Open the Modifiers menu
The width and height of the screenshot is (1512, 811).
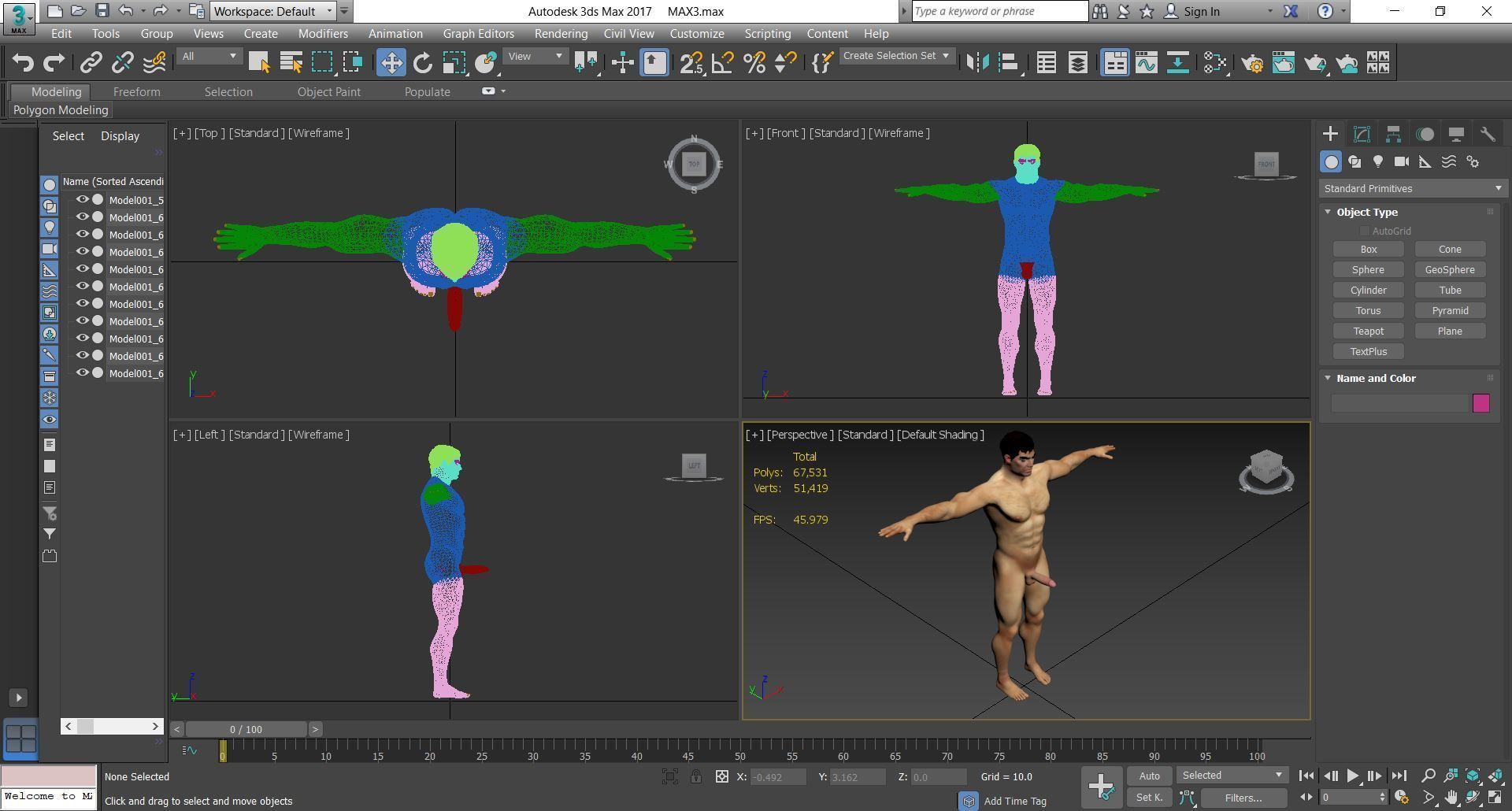pos(323,34)
